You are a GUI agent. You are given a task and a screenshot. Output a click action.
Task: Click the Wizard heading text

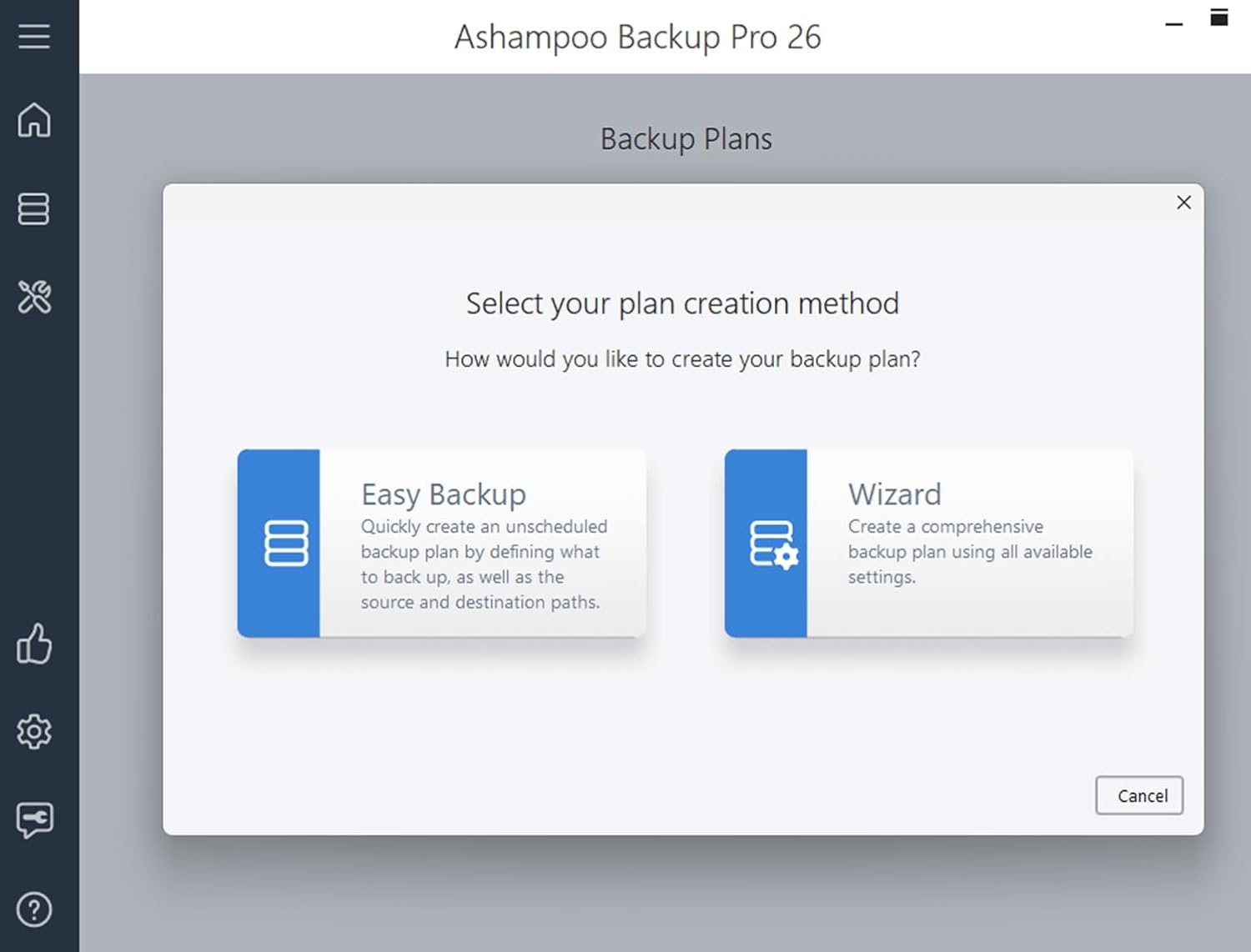[894, 494]
